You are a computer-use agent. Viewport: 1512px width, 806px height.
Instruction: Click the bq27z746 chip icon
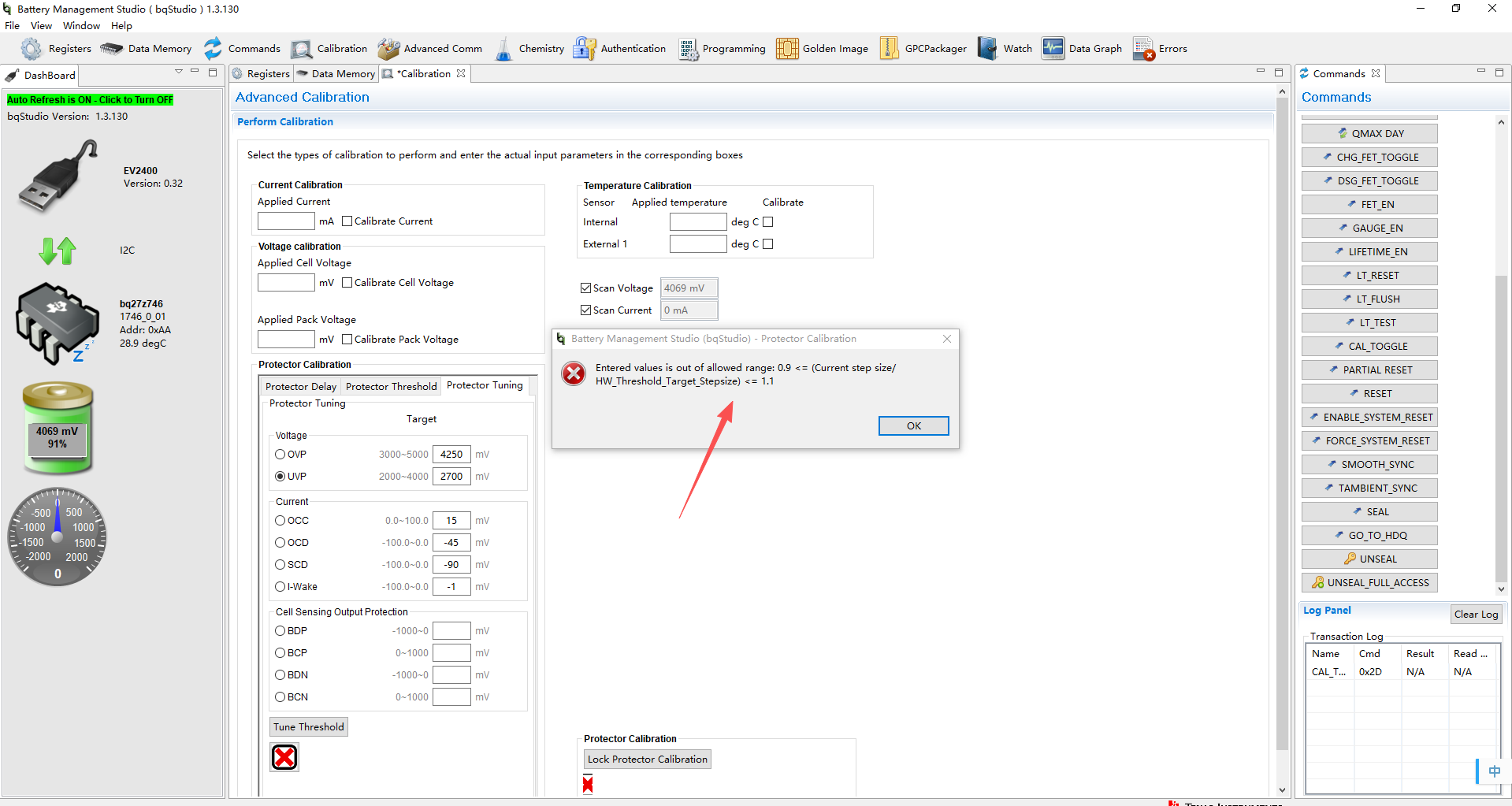pyautogui.click(x=58, y=323)
